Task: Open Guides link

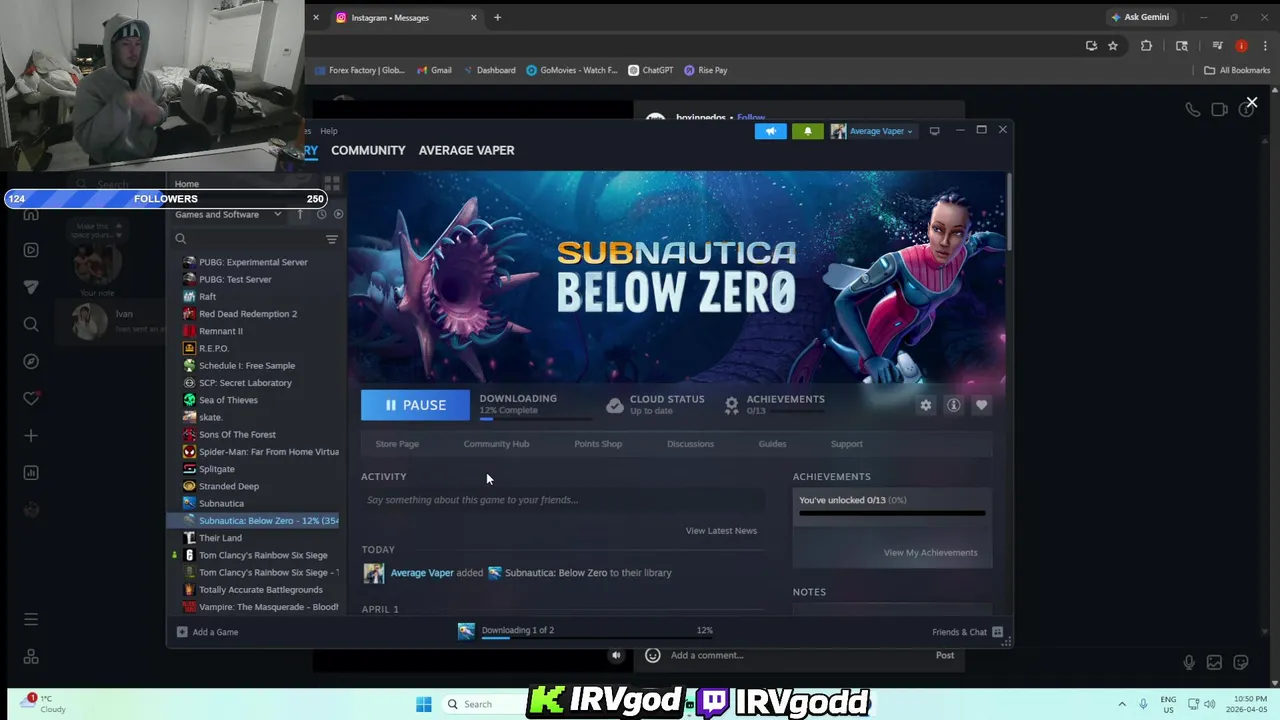Action: click(772, 444)
